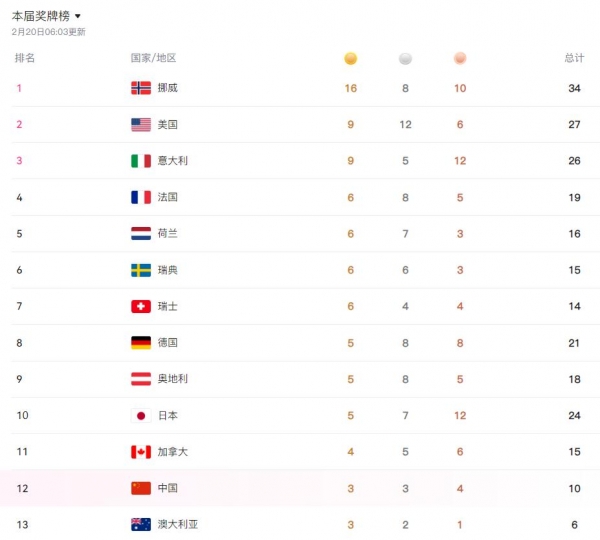Click the bronze medal column icon
This screenshot has width=600, height=540.
460,58
